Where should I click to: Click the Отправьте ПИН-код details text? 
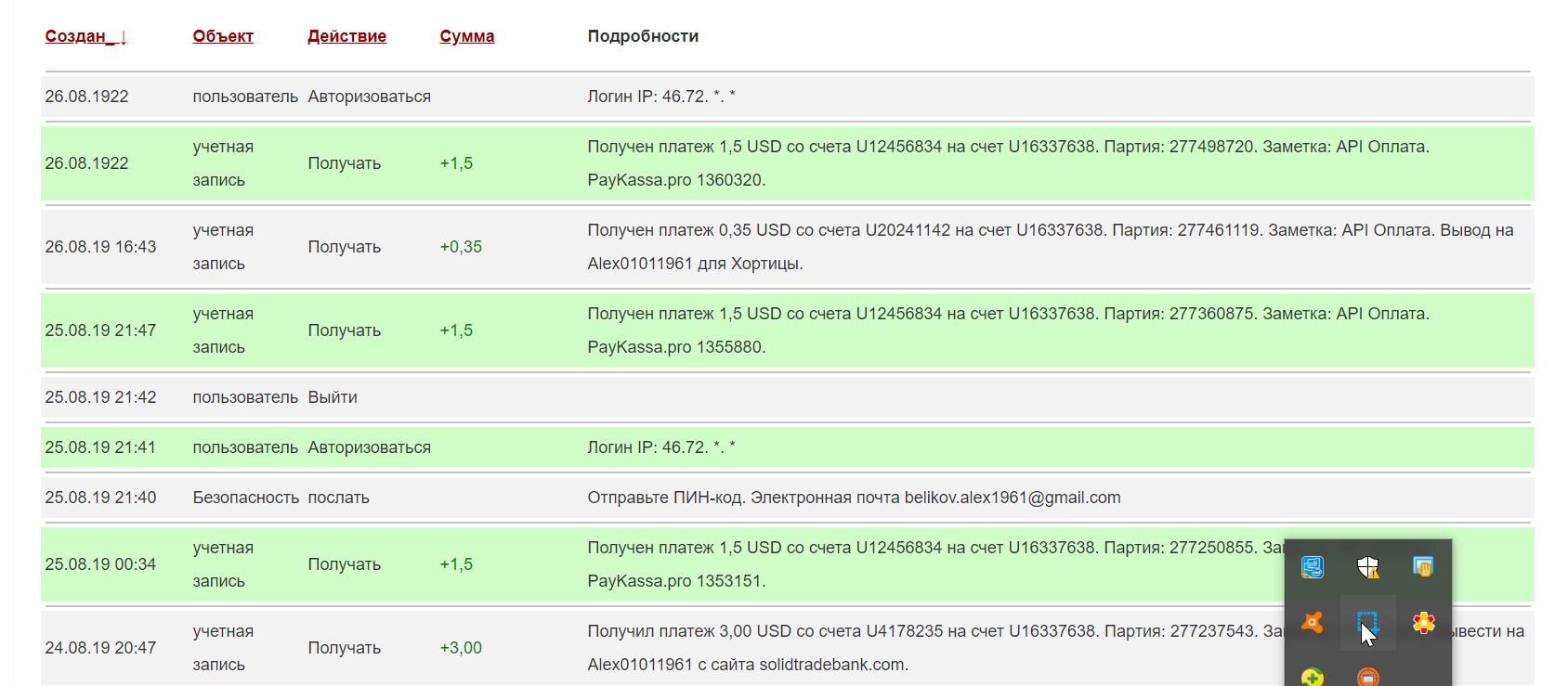pos(854,498)
